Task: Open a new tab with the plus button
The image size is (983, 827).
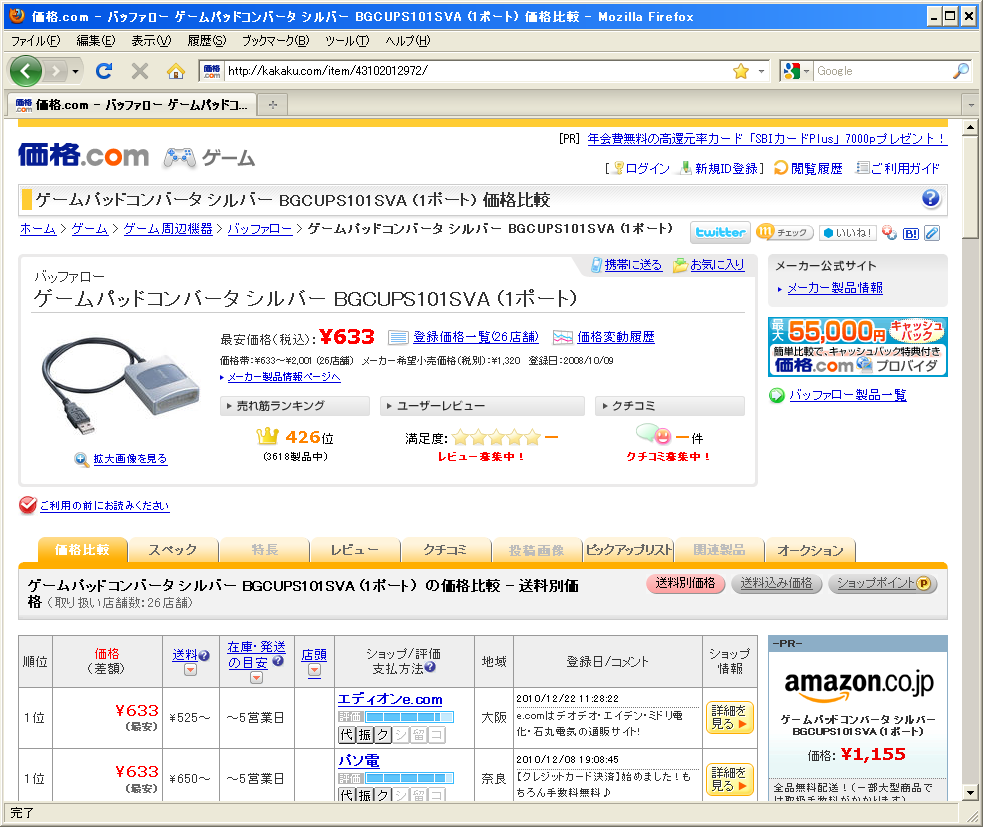Action: point(272,105)
